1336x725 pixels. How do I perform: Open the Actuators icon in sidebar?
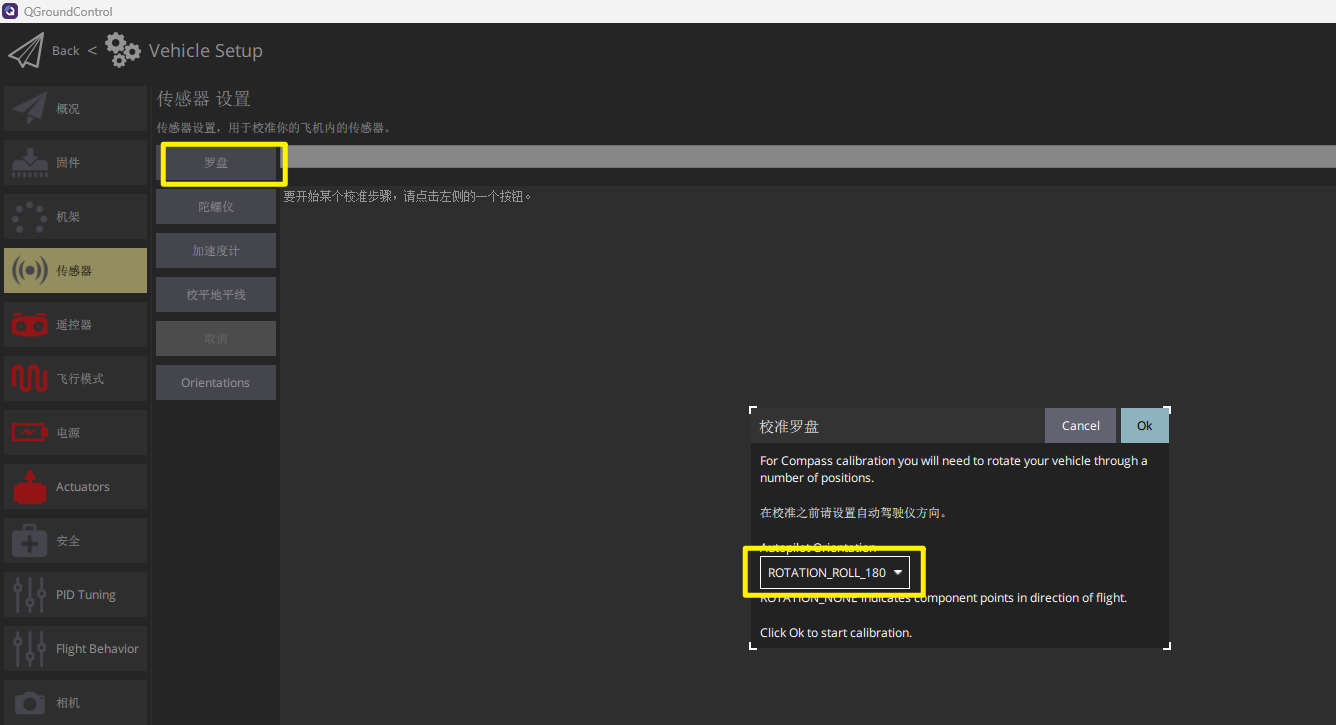(x=30, y=487)
